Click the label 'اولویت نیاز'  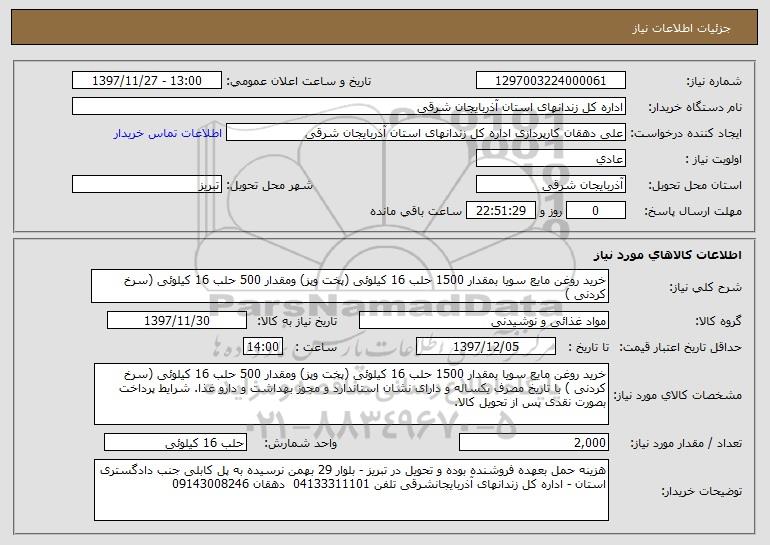point(714,159)
